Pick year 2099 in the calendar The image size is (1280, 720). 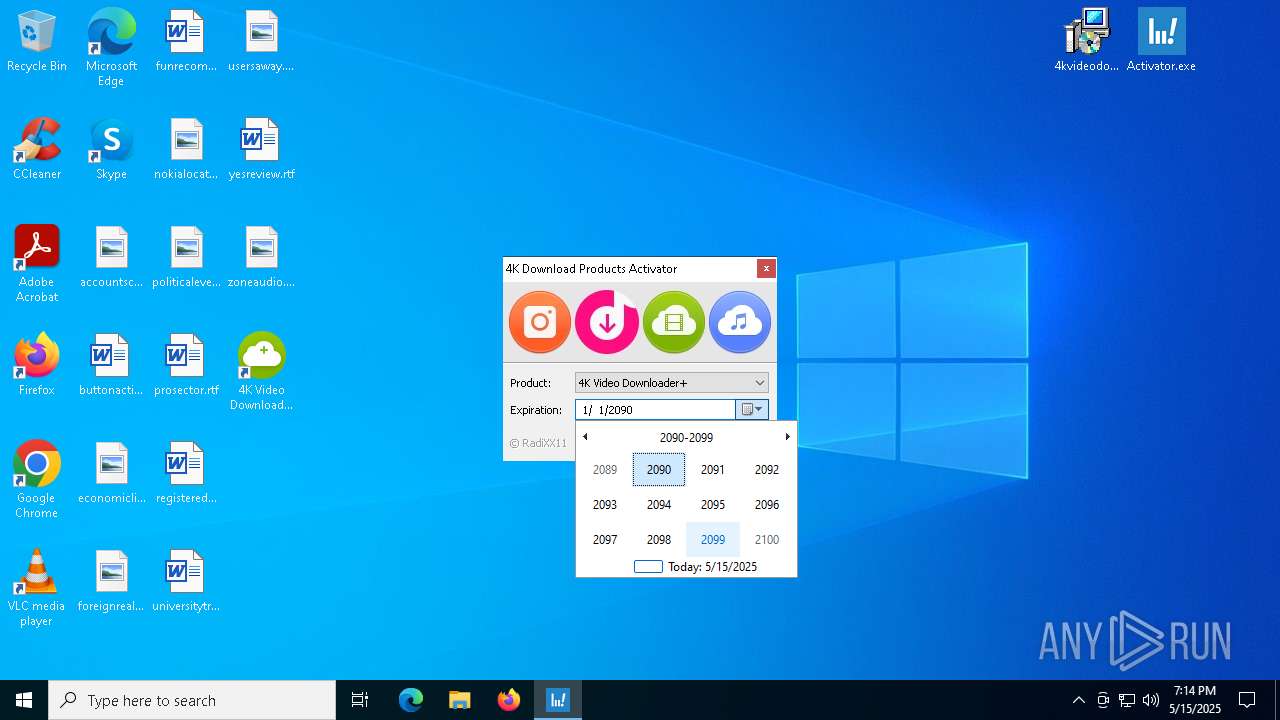coord(713,540)
